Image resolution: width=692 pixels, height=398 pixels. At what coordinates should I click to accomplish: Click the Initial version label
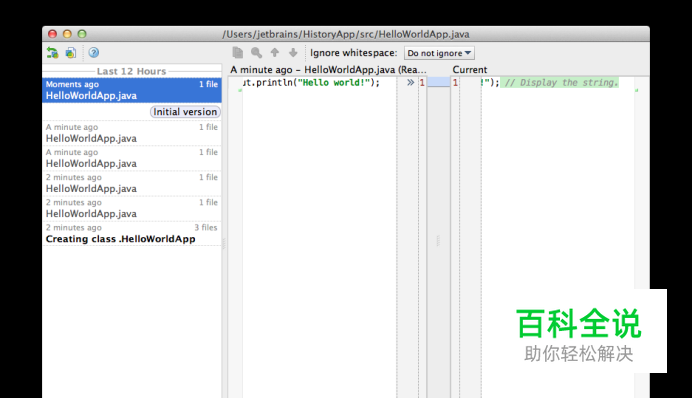click(x=185, y=112)
